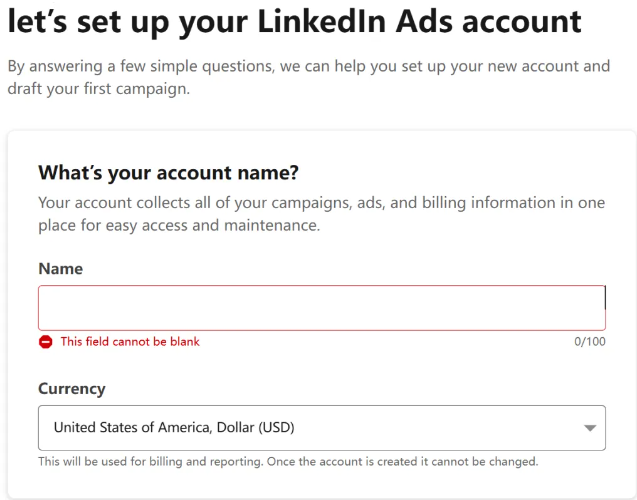The height and width of the screenshot is (500, 637).
Task: Click the LinkedIn Ads account page title
Action: [295, 21]
